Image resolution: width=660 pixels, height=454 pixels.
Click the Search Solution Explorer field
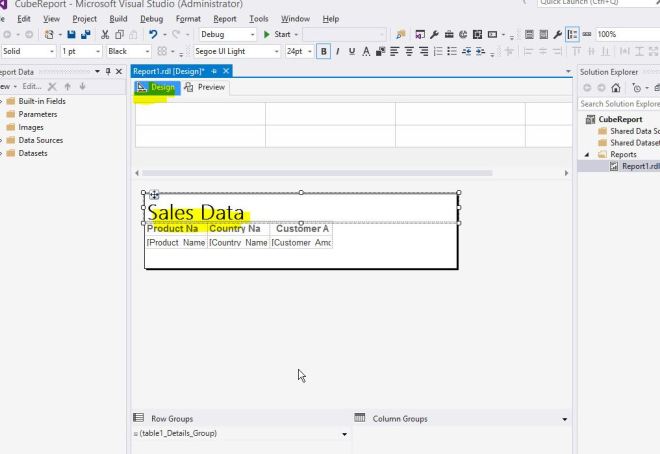618,104
